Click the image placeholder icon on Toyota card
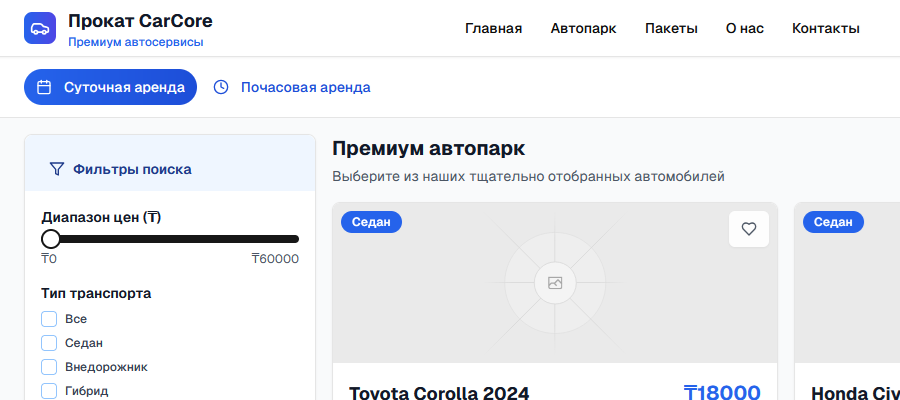 click(554, 283)
